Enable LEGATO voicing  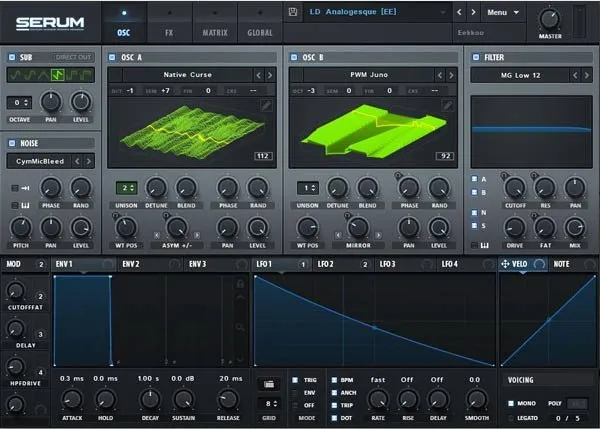click(x=511, y=418)
